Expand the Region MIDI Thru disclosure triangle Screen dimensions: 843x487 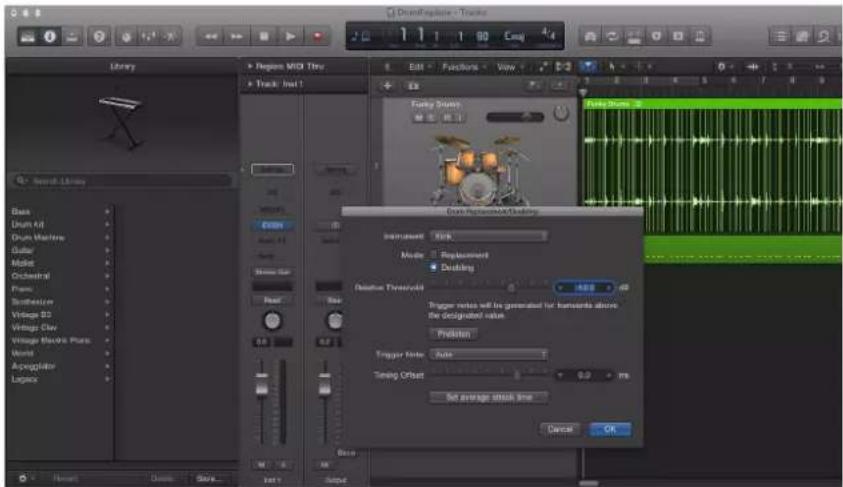click(x=250, y=66)
